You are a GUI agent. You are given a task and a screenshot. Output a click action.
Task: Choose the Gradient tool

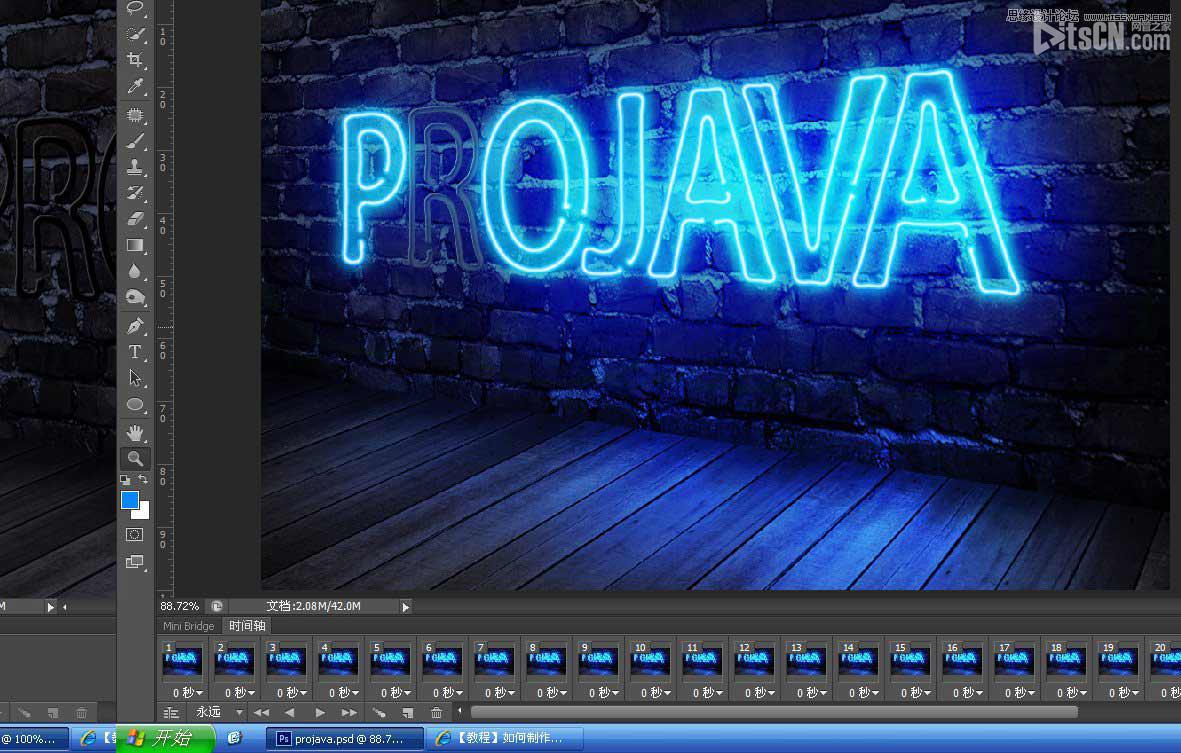tap(133, 246)
